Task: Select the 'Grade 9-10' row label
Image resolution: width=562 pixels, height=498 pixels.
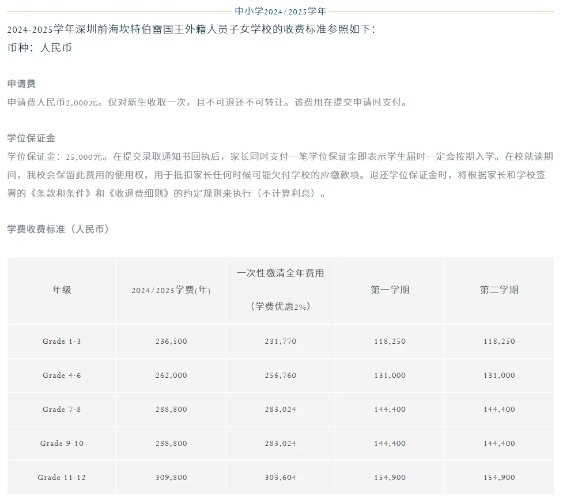Action: 62,443
